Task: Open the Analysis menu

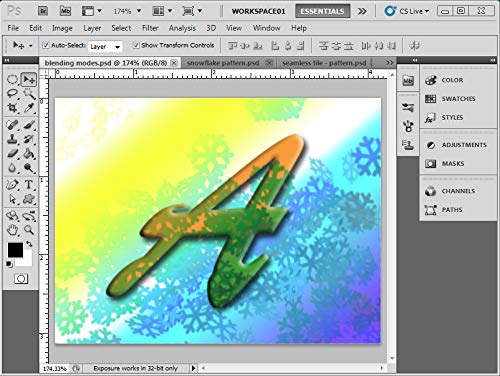Action: click(x=182, y=28)
